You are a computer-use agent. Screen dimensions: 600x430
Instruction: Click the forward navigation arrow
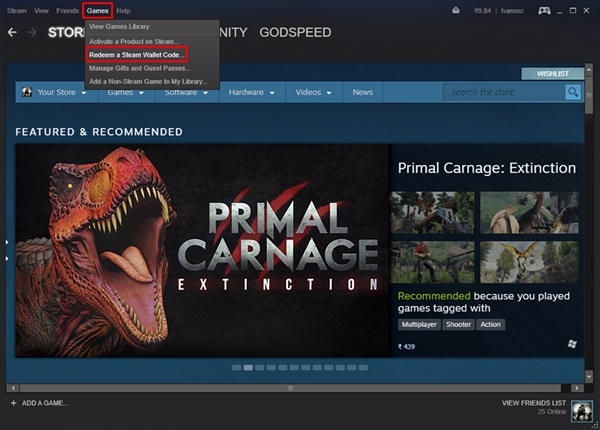coord(33,33)
